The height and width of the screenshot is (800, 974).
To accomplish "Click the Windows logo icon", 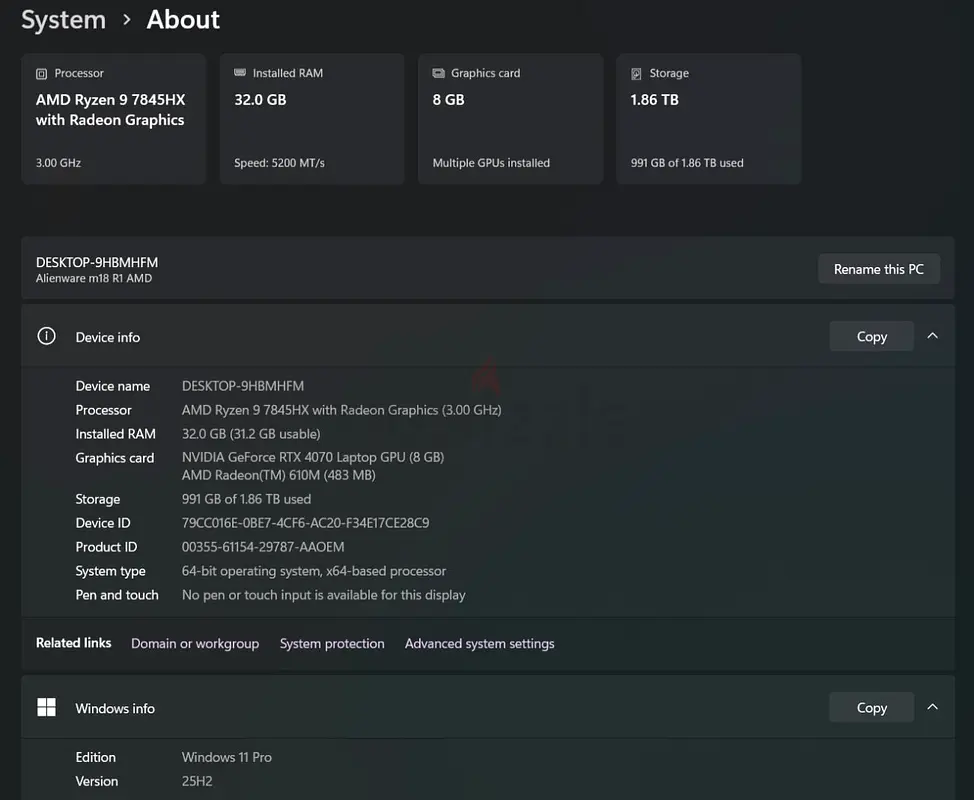I will point(47,707).
